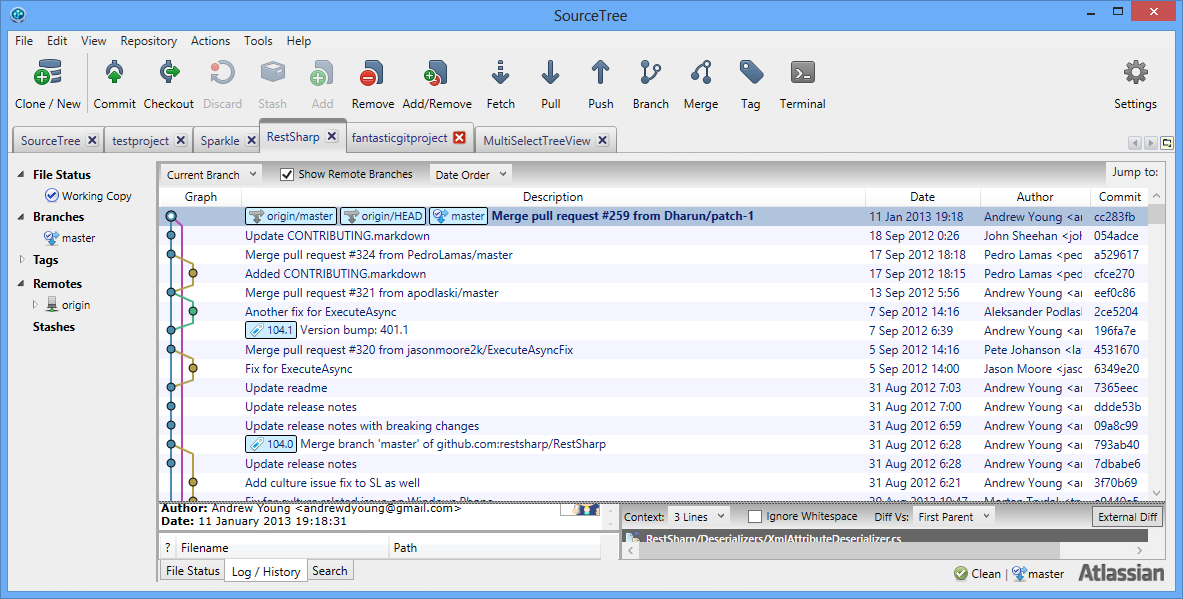Create a branch with the Branch icon
The height and width of the screenshot is (599, 1183).
(650, 73)
